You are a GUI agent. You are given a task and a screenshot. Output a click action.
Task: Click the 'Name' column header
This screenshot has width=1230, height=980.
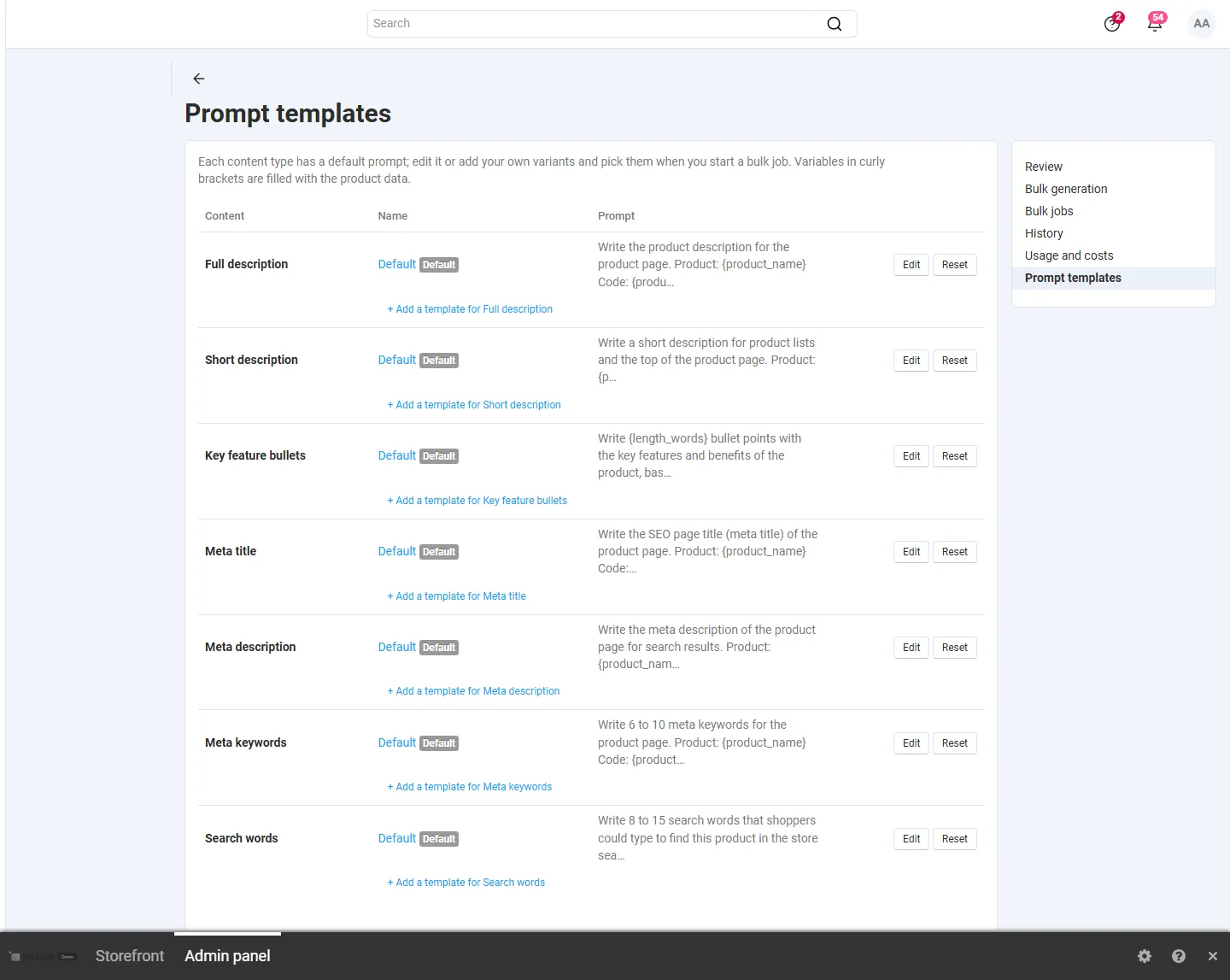tap(393, 216)
